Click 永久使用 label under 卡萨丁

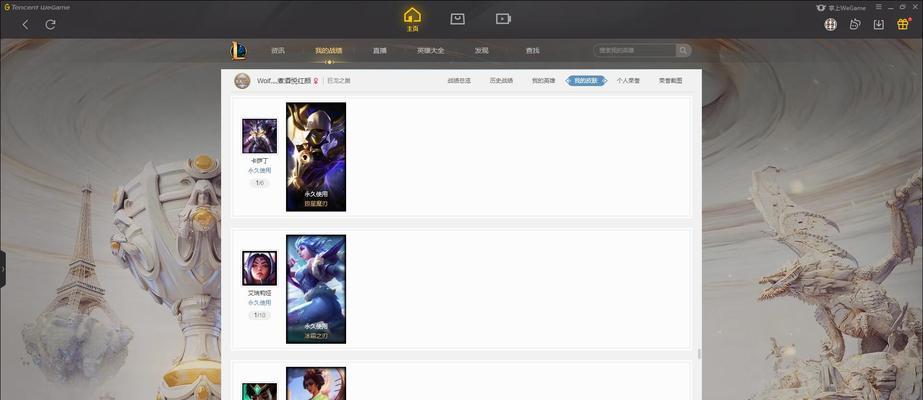(260, 171)
